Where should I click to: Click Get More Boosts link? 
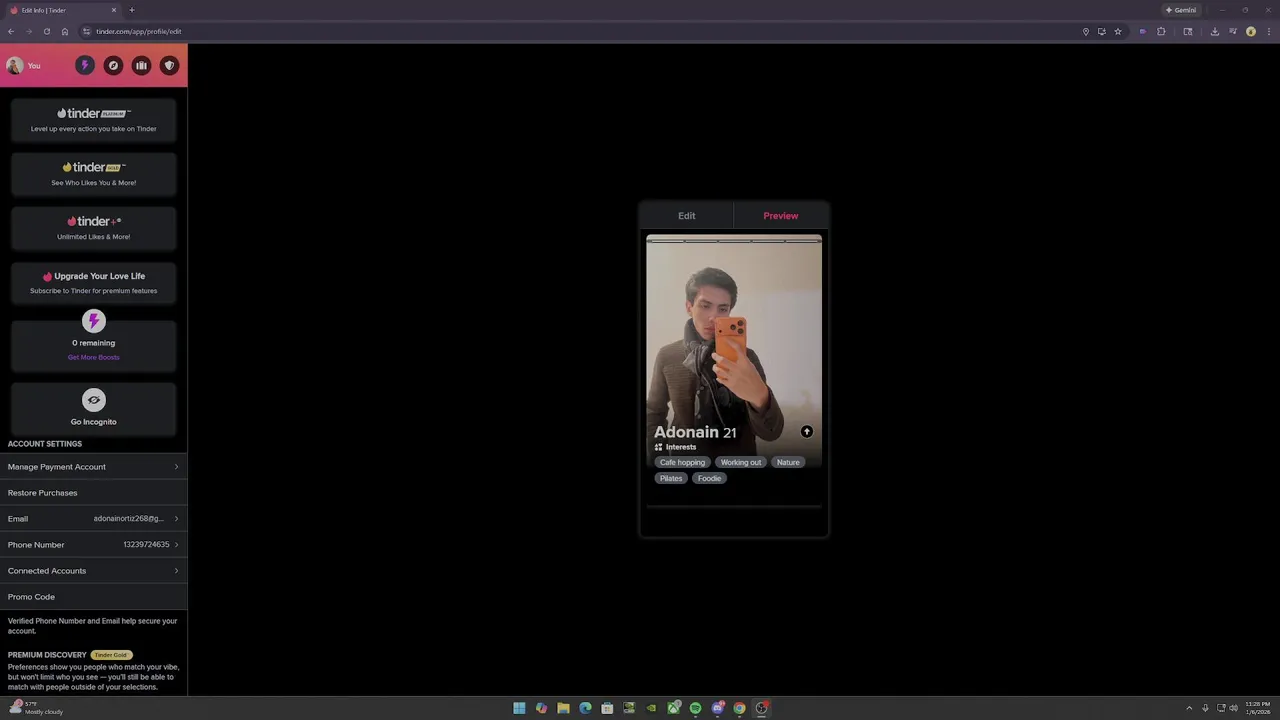coord(93,357)
